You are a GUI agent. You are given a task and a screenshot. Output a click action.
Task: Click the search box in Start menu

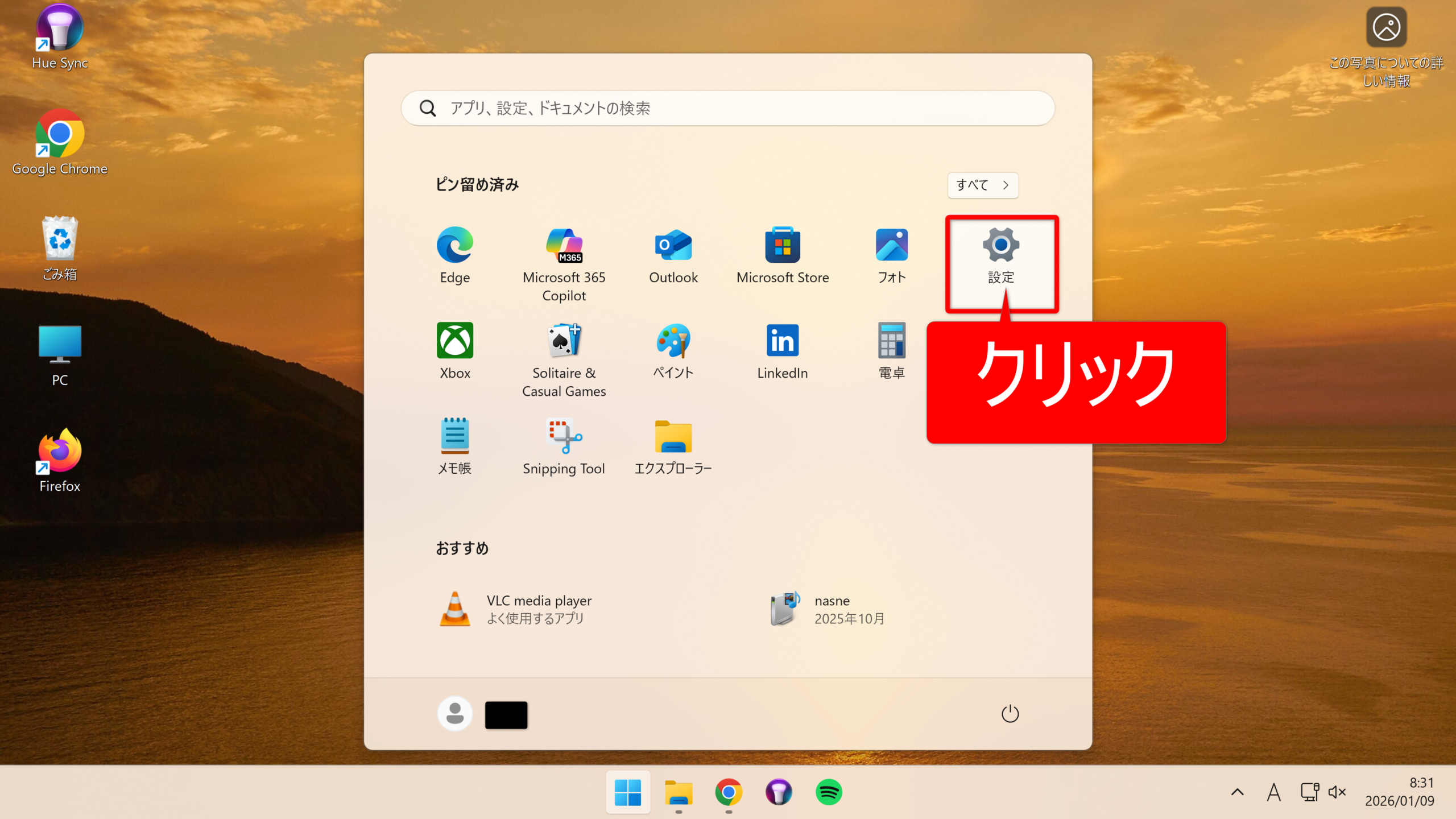728,108
